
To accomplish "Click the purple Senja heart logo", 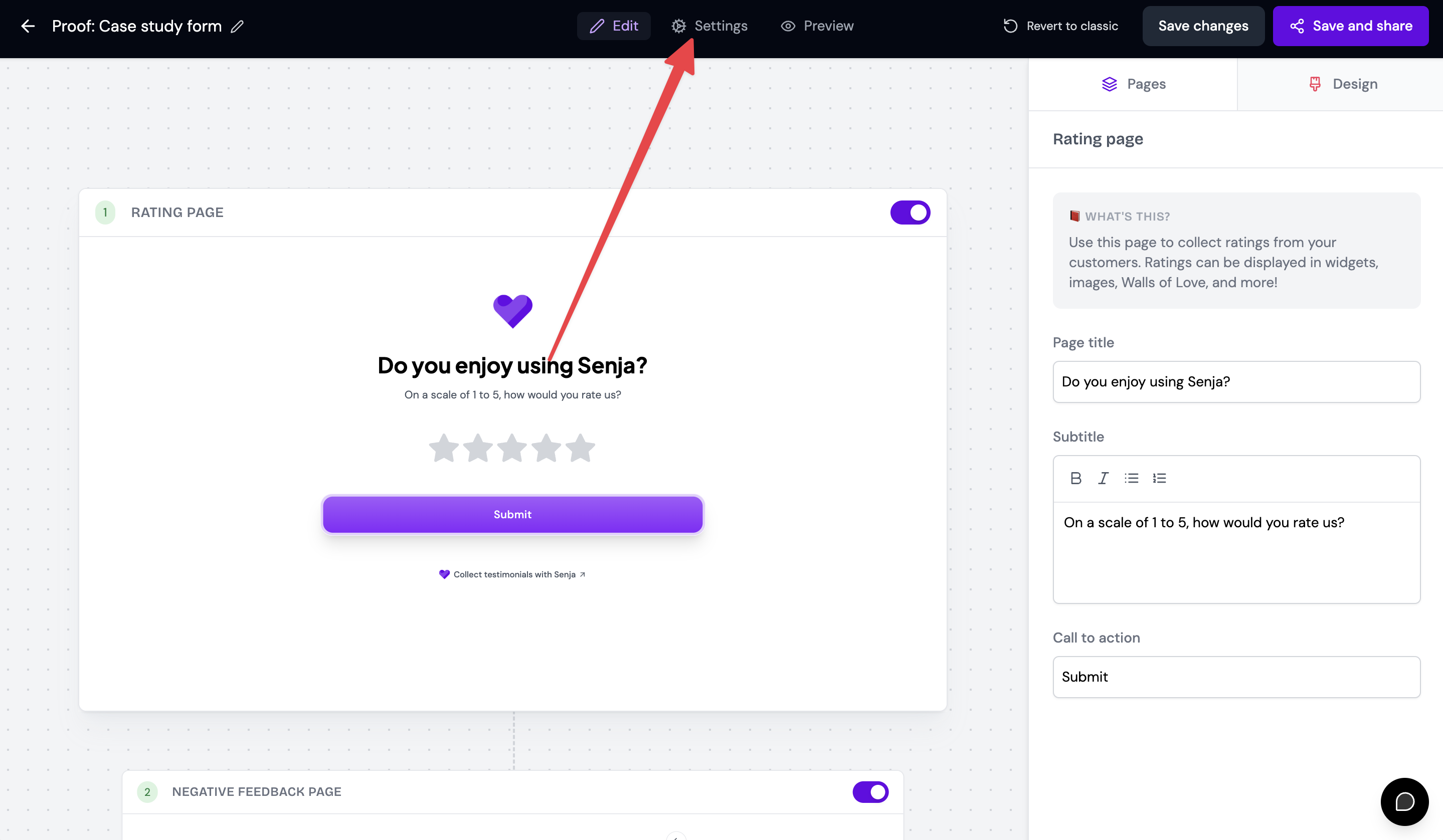I will (512, 311).
